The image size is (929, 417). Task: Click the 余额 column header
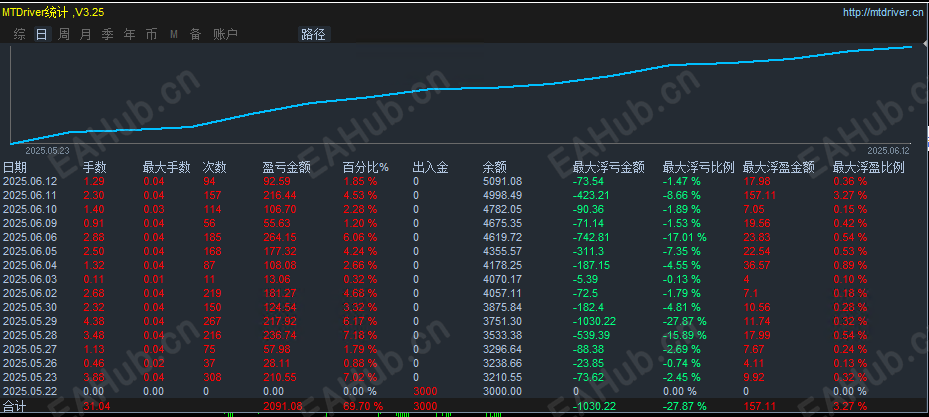(x=495, y=168)
